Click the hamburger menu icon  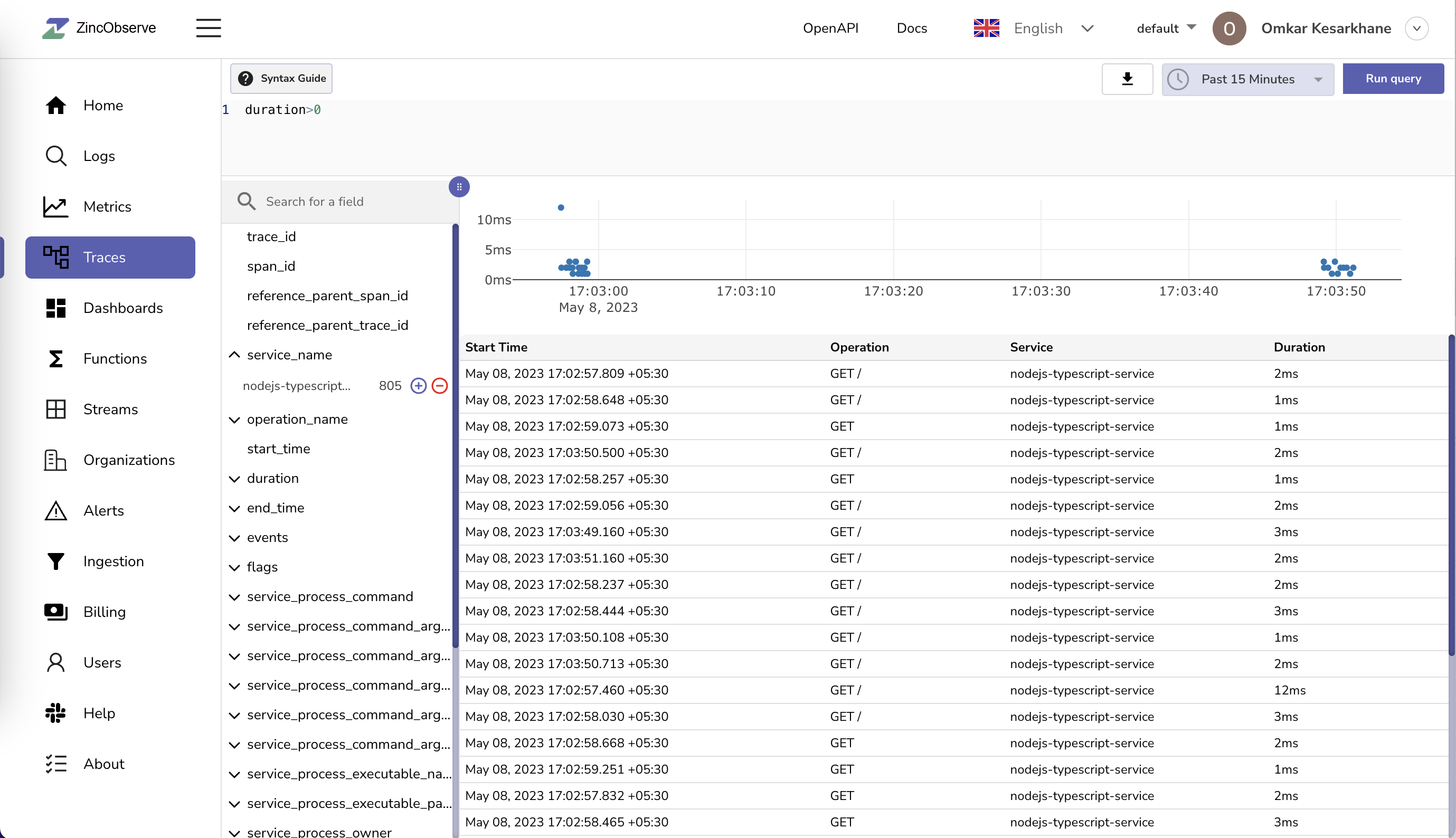208,27
